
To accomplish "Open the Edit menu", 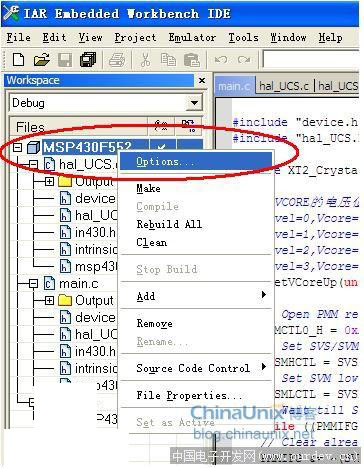I will point(54,38).
